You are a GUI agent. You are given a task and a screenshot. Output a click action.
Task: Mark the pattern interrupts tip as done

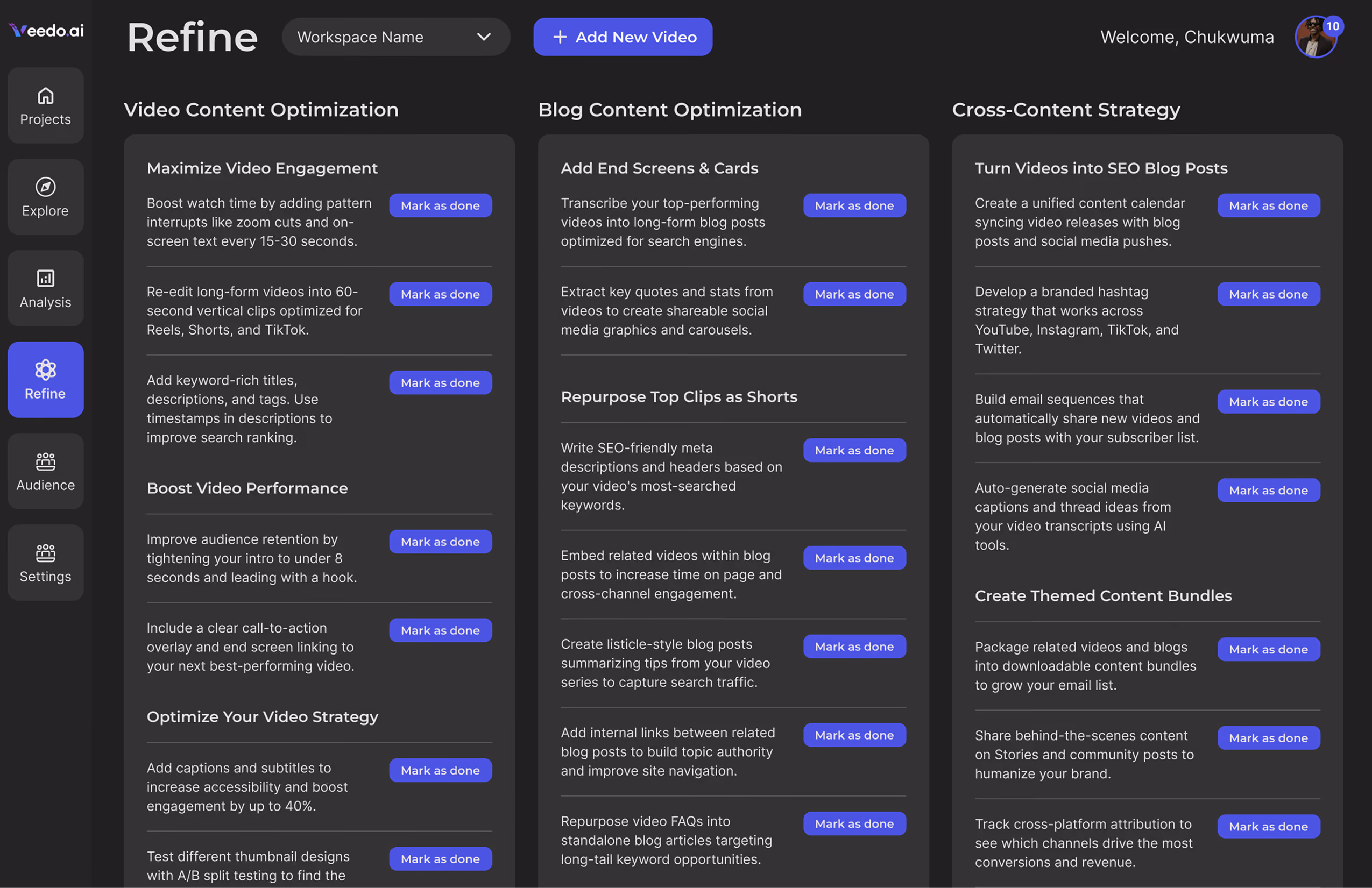pos(440,205)
